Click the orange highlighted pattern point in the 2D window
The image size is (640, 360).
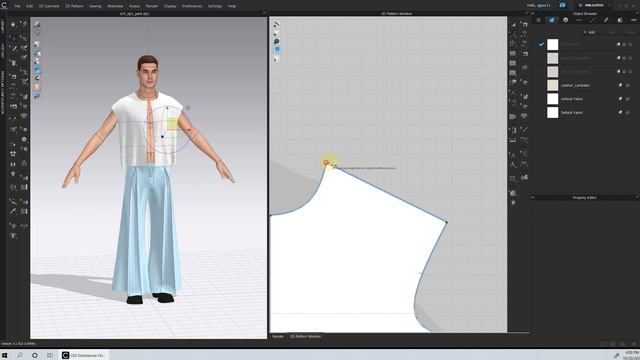[x=326, y=162]
